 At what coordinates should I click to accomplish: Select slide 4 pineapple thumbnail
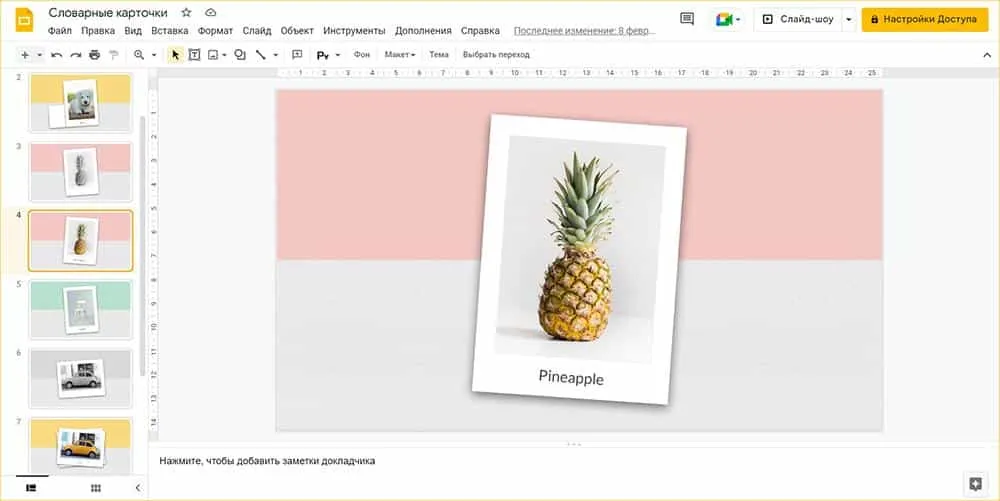pos(80,240)
